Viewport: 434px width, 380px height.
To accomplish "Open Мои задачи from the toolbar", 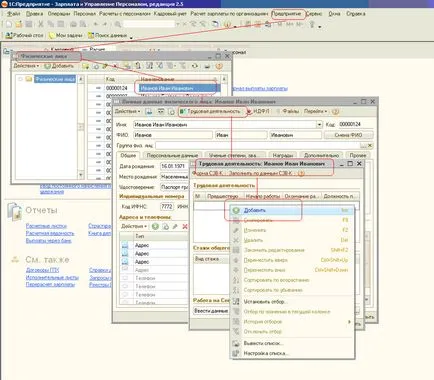I will (66, 35).
